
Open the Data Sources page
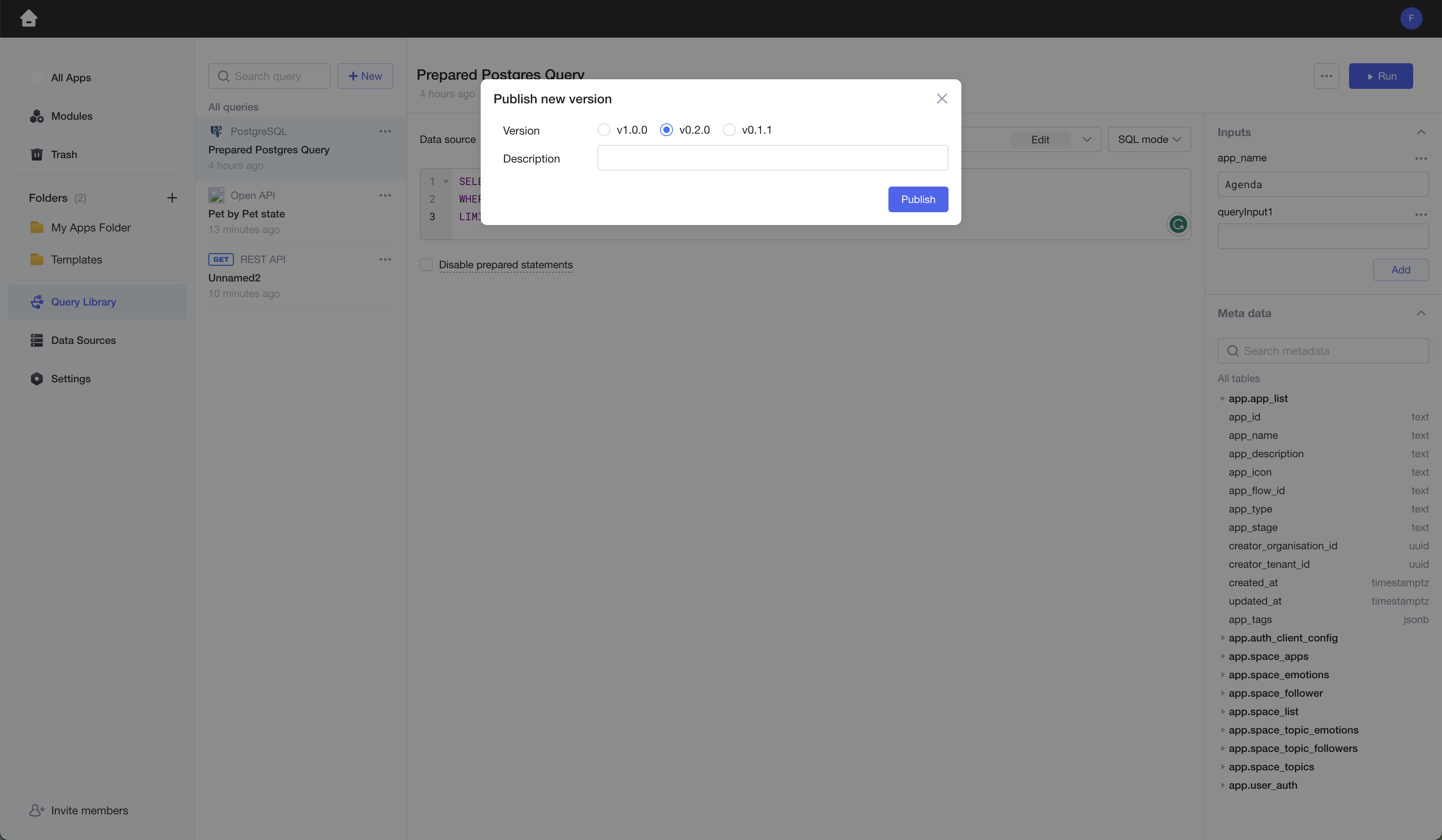click(83, 340)
